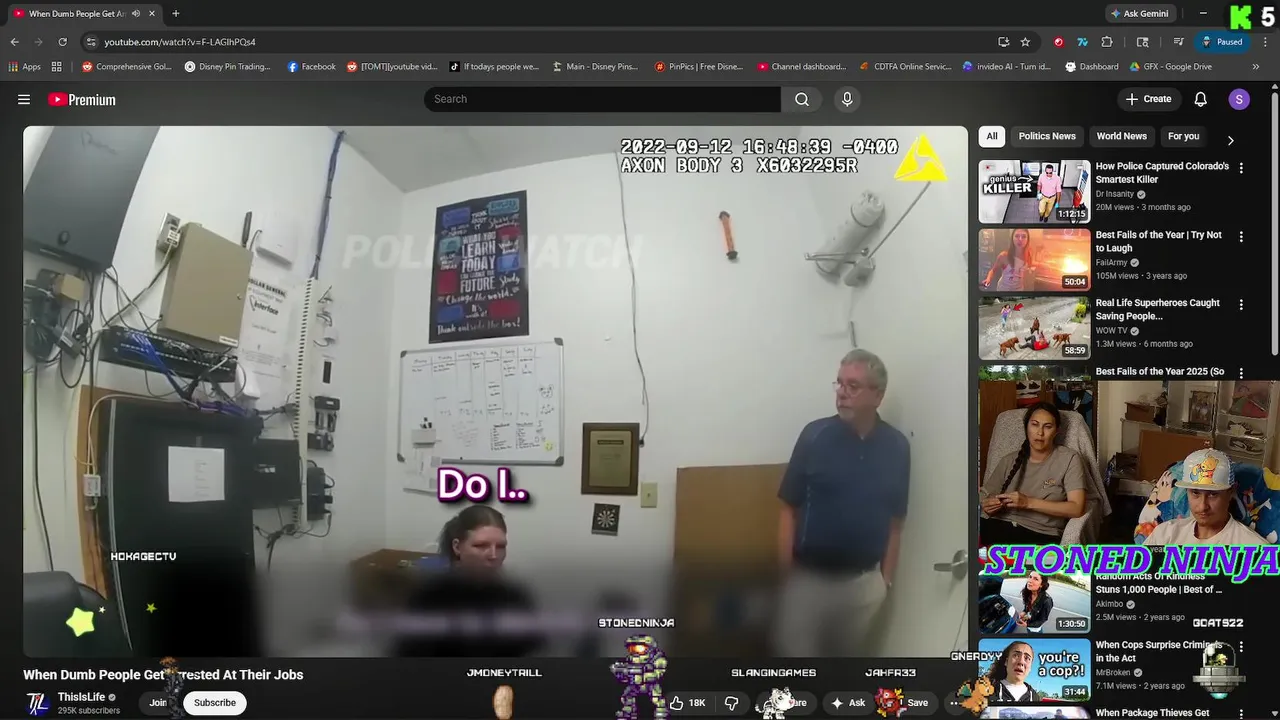Open Best Fails of the Year thumbnail
Image resolution: width=1280 pixels, height=720 pixels.
1034,259
